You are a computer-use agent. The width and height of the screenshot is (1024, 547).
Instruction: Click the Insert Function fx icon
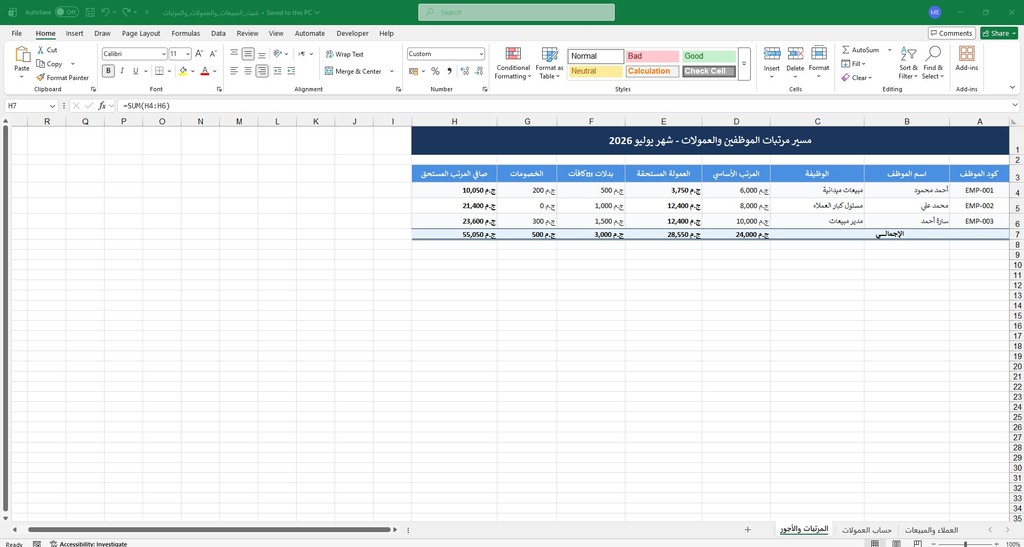102,105
